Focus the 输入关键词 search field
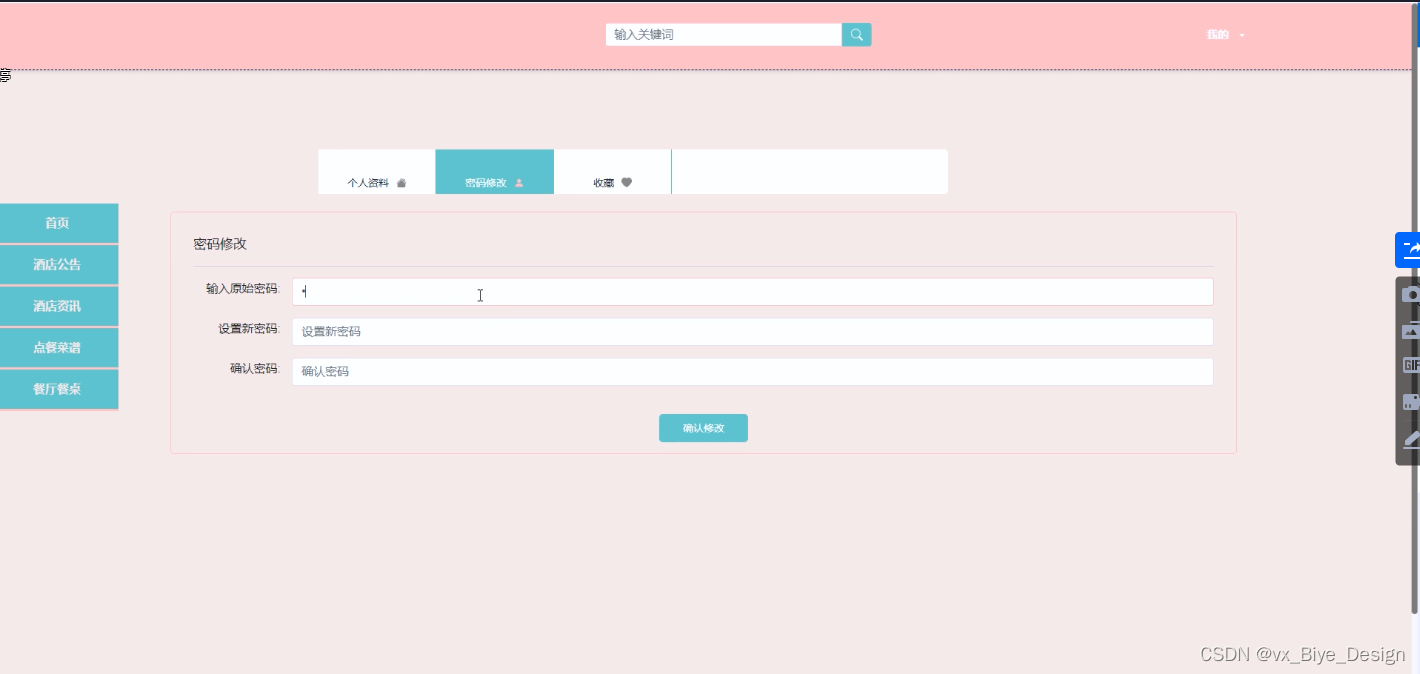The height and width of the screenshot is (674, 1420). point(724,35)
